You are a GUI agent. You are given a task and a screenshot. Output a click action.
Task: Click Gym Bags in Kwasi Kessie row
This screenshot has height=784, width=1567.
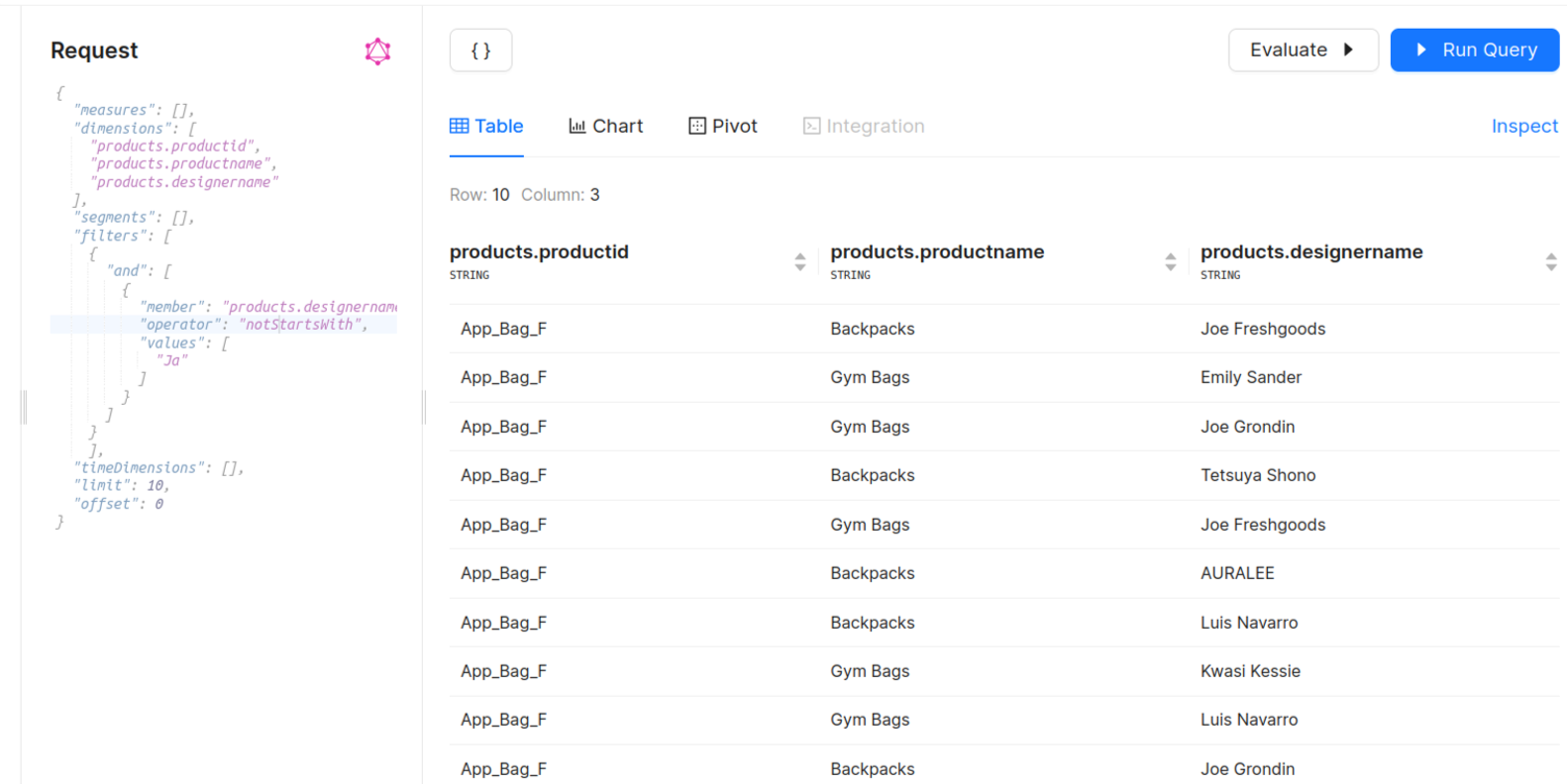[x=870, y=671]
